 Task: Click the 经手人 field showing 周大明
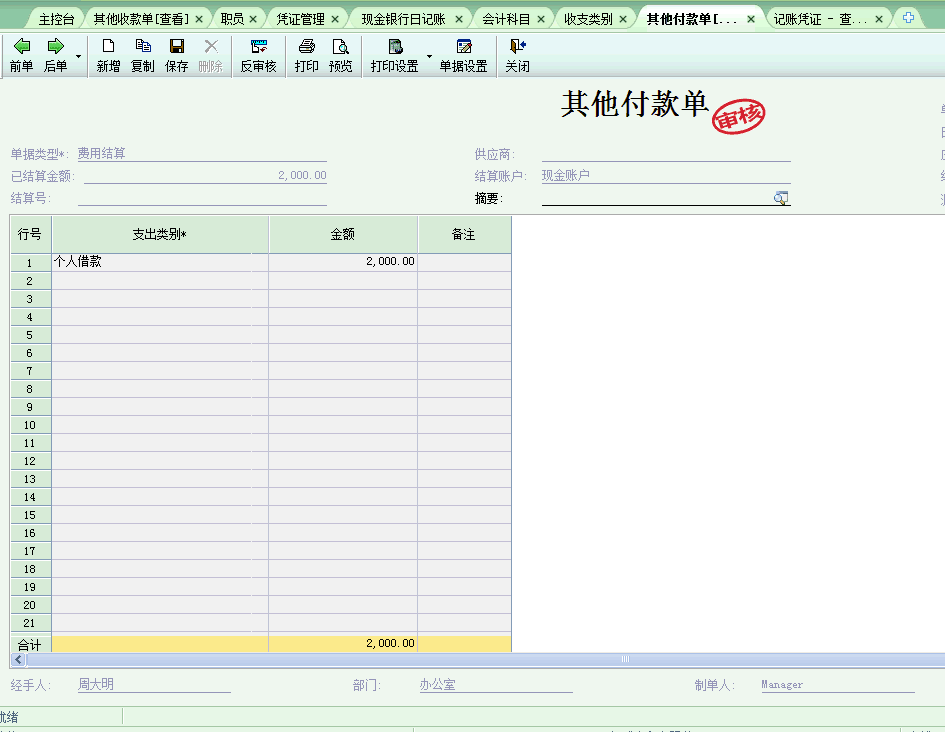coord(154,684)
